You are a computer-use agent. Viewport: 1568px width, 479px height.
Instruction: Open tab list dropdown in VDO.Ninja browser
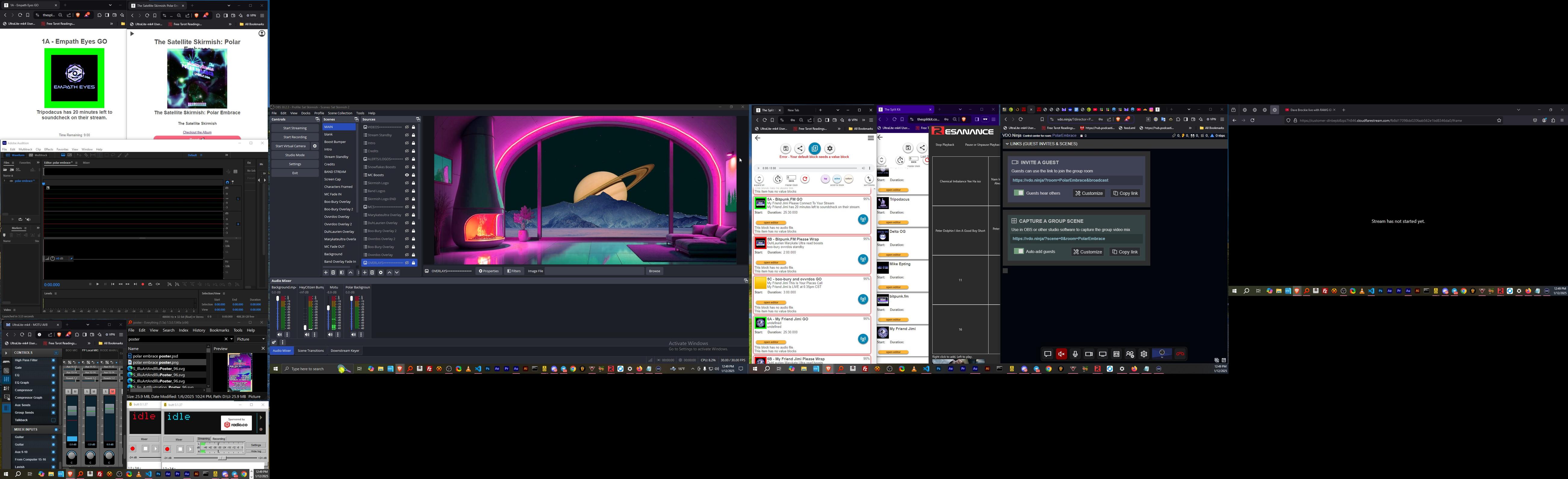coord(1189,110)
